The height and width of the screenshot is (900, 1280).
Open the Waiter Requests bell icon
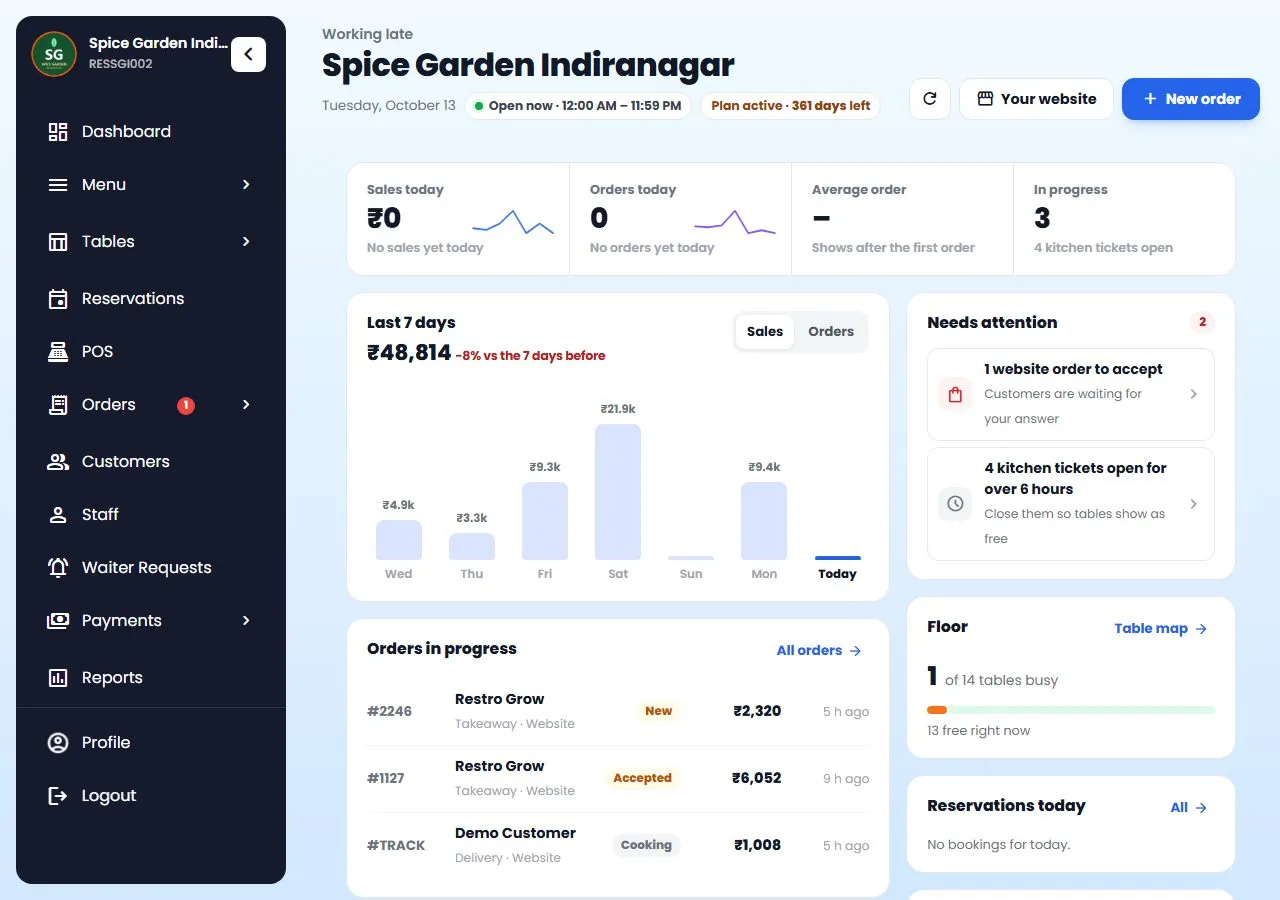(x=58, y=567)
